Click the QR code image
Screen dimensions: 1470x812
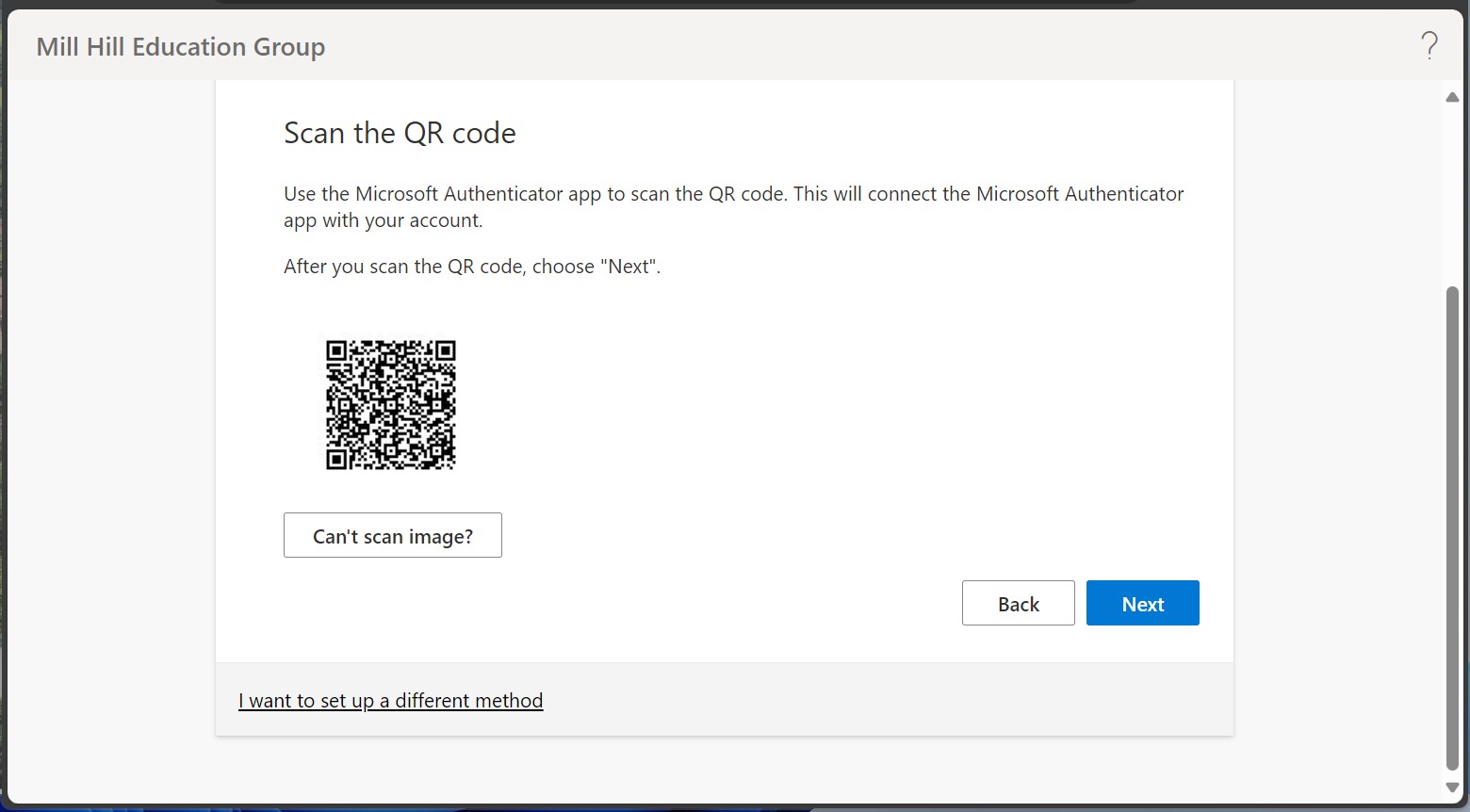point(391,405)
